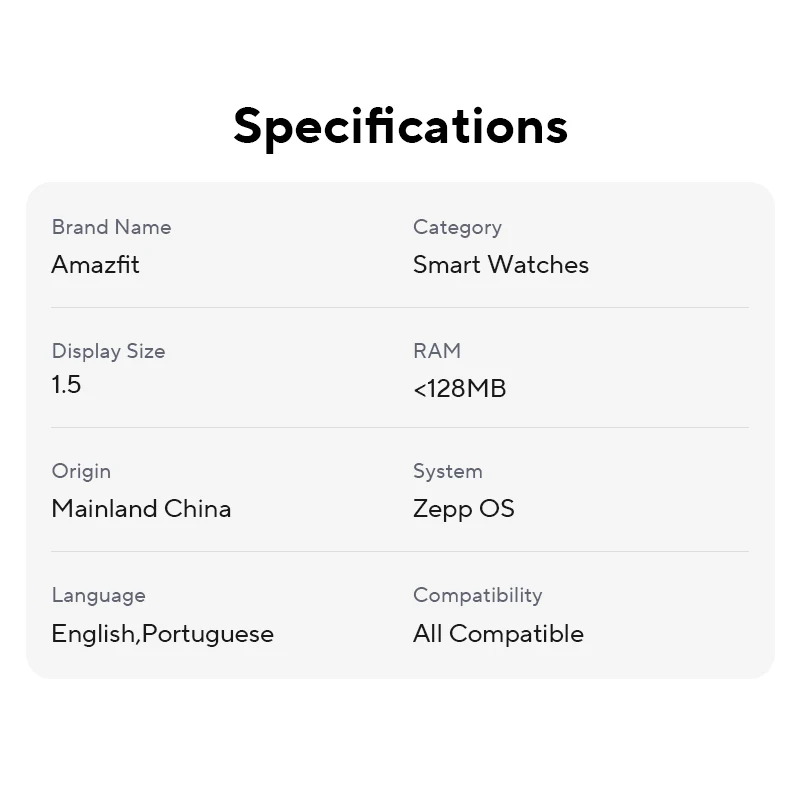Select the Category label

[458, 228]
